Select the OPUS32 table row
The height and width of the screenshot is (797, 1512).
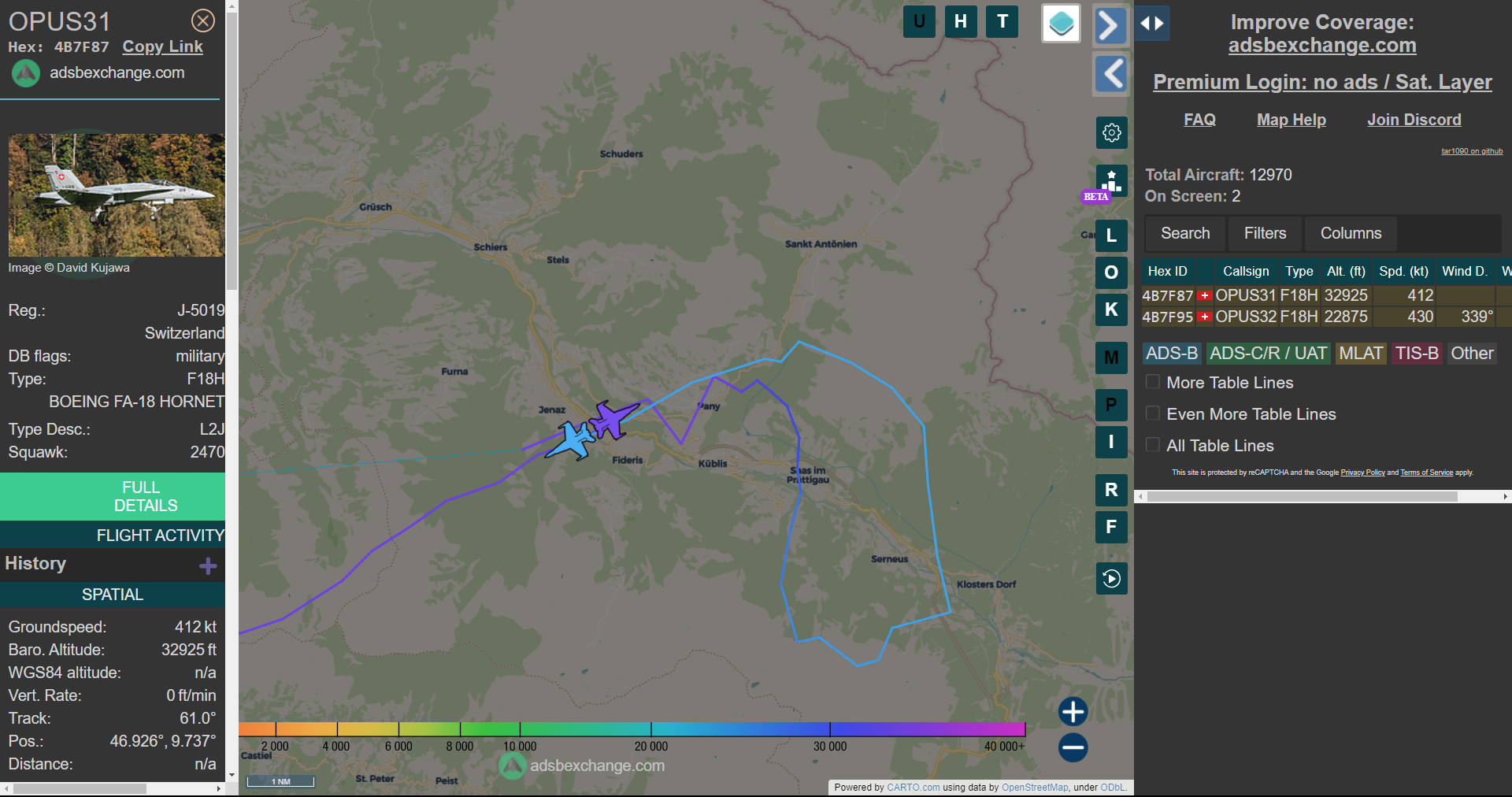click(1326, 317)
